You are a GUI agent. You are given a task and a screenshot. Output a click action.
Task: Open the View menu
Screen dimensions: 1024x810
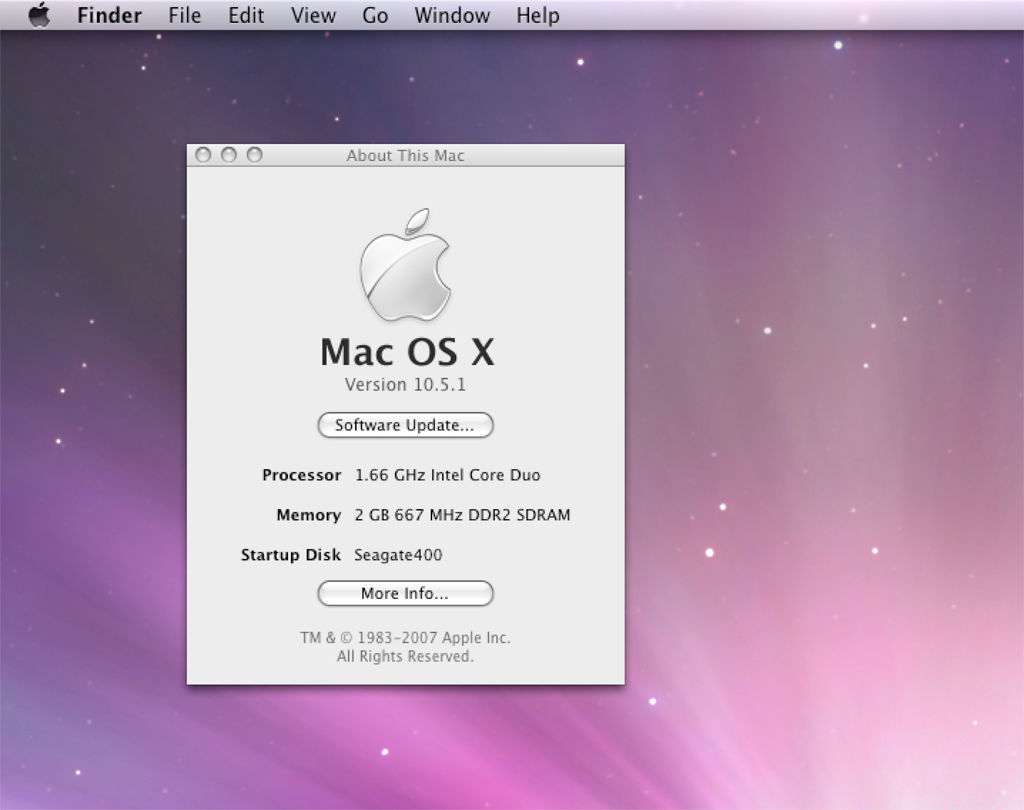(313, 15)
